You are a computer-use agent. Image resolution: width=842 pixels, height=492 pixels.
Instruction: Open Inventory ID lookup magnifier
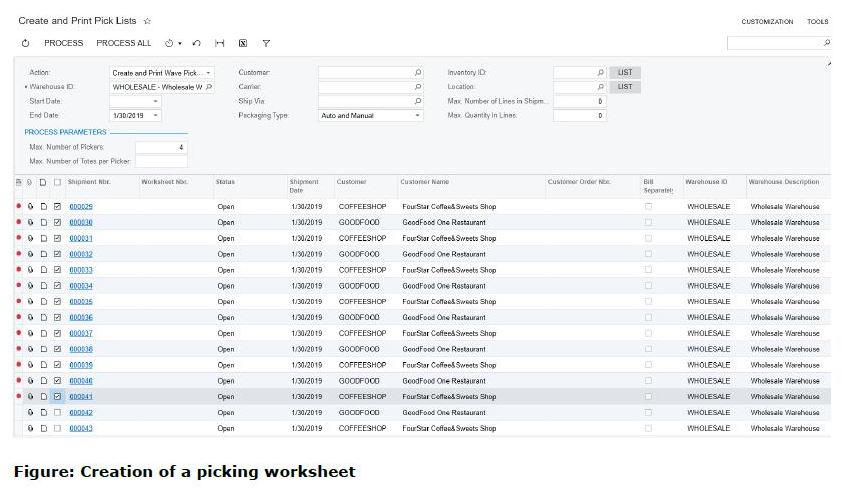[601, 73]
